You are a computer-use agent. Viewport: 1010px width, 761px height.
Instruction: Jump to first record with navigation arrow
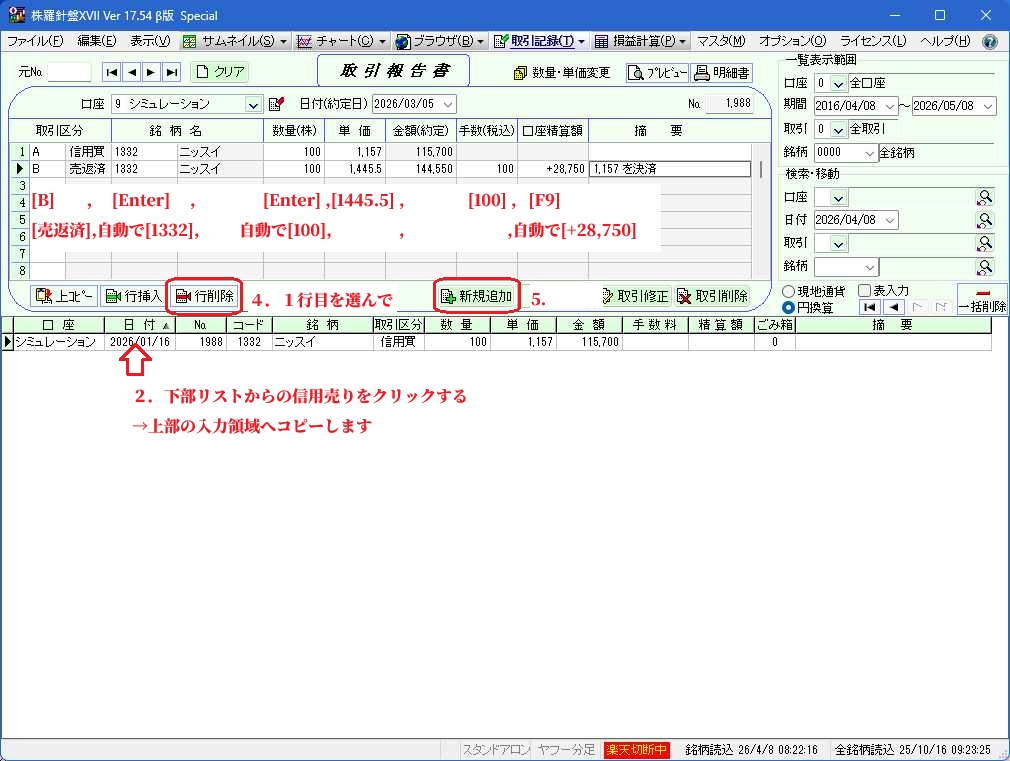pyautogui.click(x=112, y=72)
